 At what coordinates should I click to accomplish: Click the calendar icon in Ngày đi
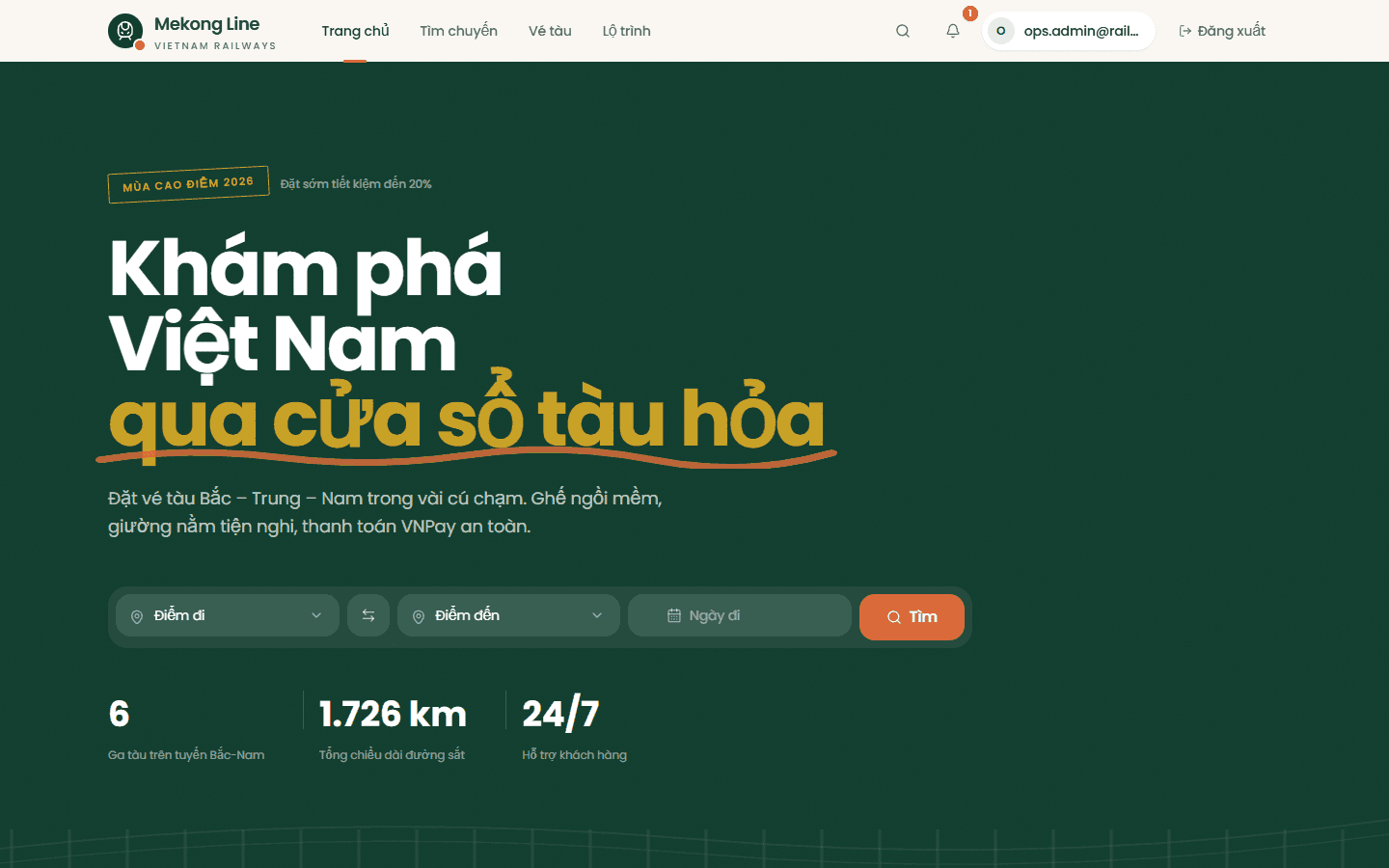tap(674, 615)
